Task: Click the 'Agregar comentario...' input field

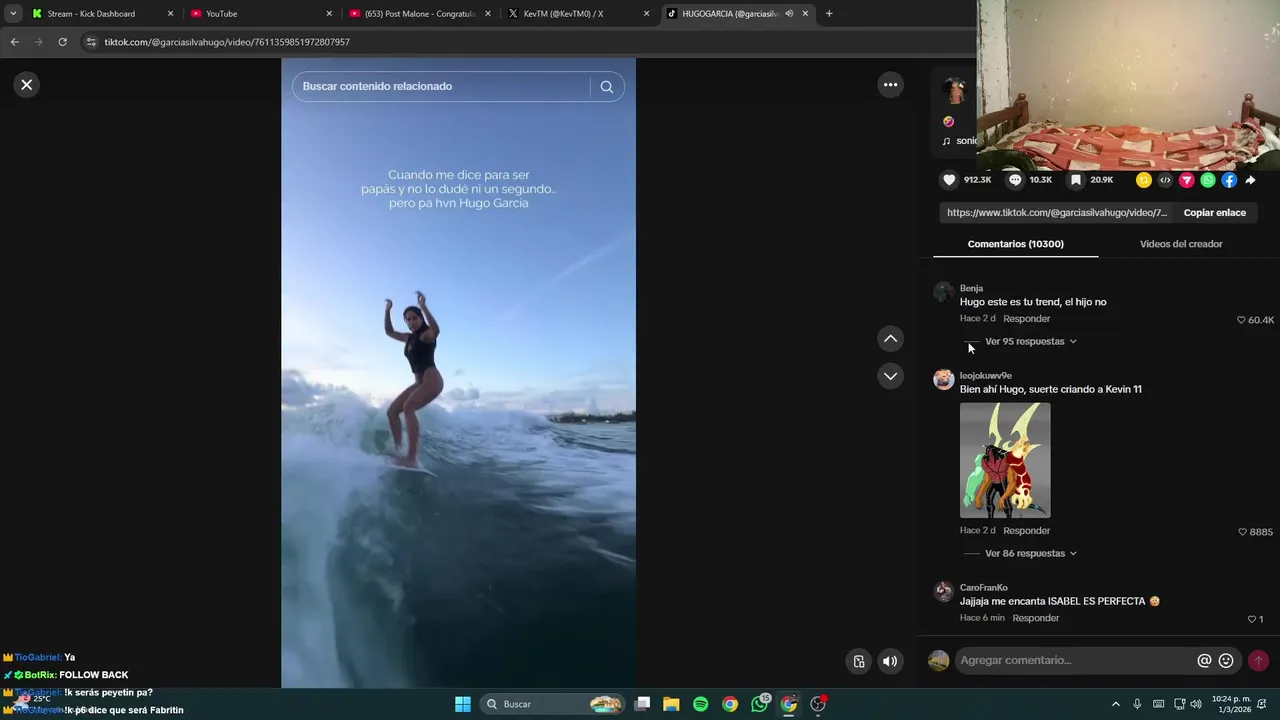Action: pyautogui.click(x=1075, y=660)
